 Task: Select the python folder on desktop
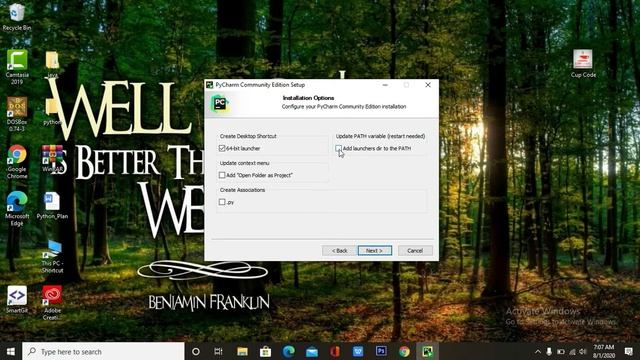52,111
